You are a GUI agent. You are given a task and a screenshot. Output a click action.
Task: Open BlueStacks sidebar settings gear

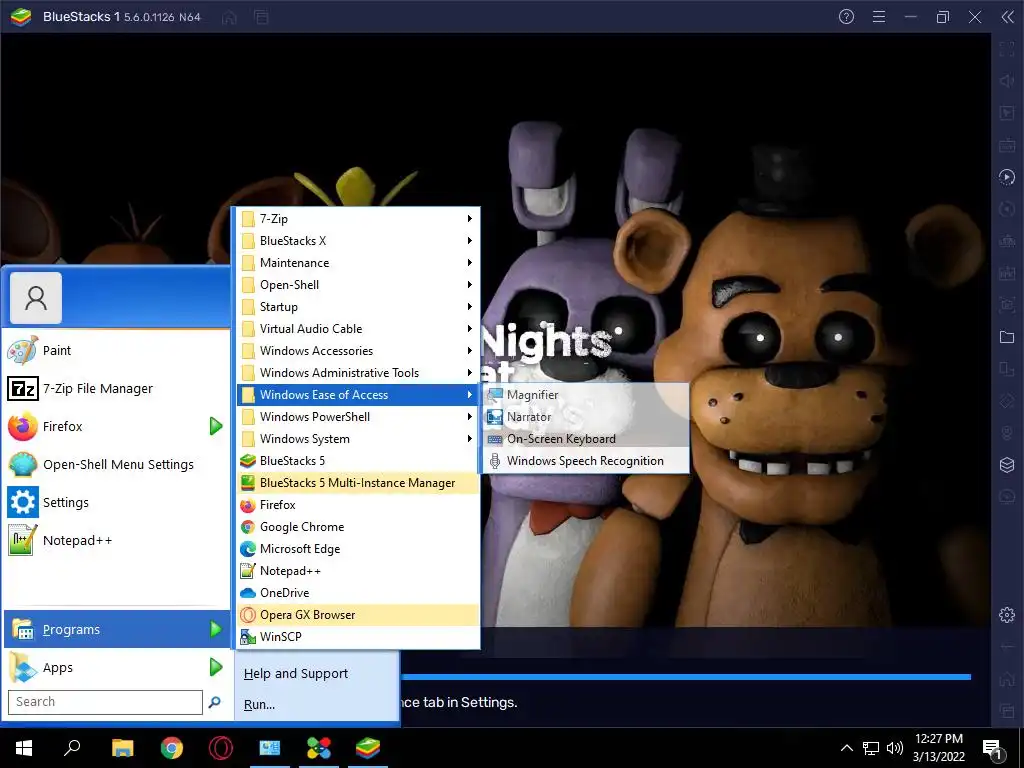coord(1007,615)
